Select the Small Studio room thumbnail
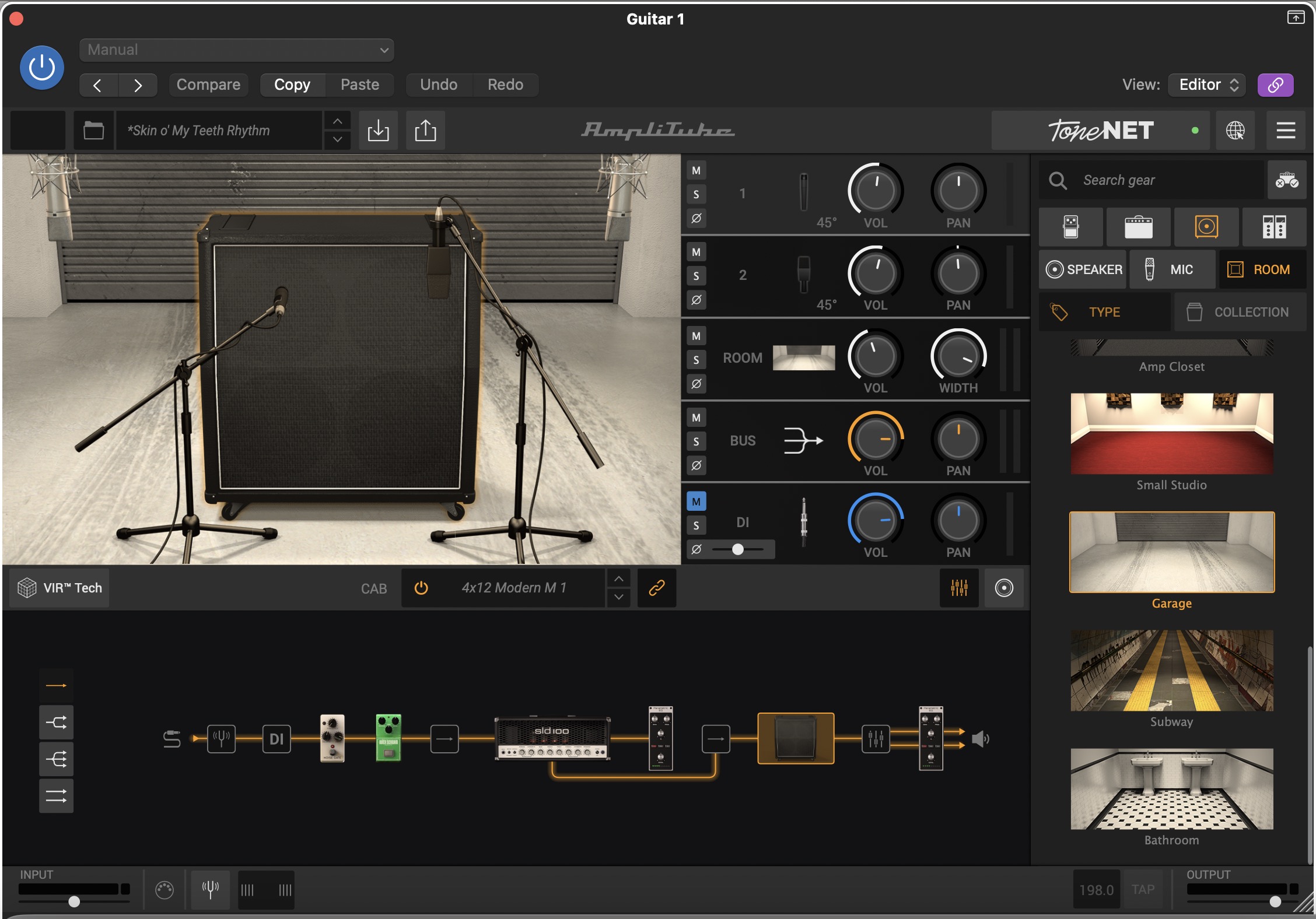The height and width of the screenshot is (919, 1316). 1172,434
